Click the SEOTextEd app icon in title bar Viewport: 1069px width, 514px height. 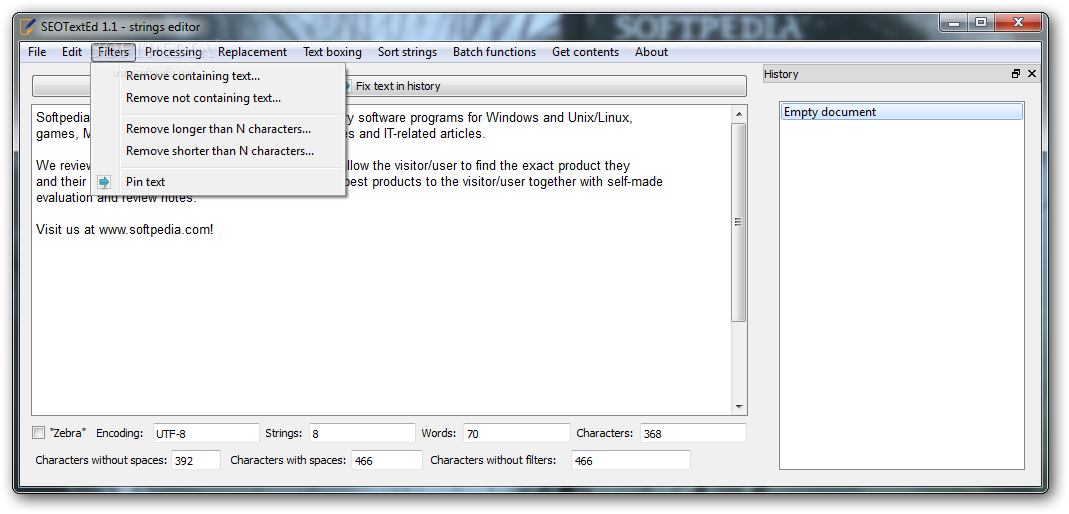[x=27, y=27]
